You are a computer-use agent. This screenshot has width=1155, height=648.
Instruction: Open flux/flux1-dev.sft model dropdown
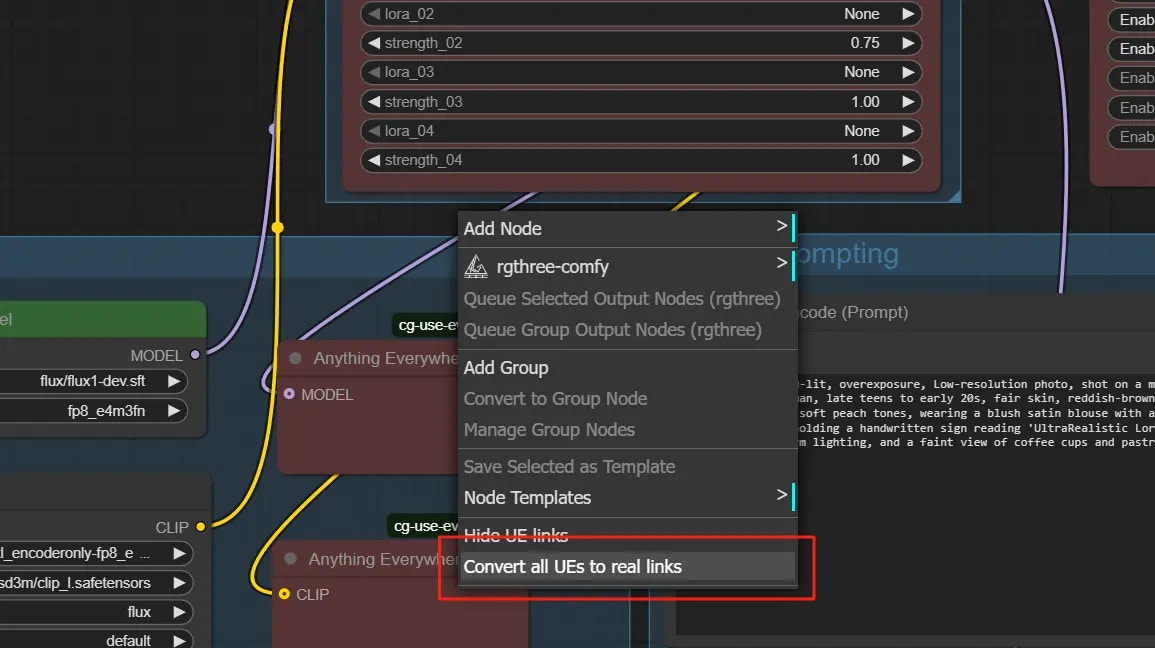click(94, 381)
